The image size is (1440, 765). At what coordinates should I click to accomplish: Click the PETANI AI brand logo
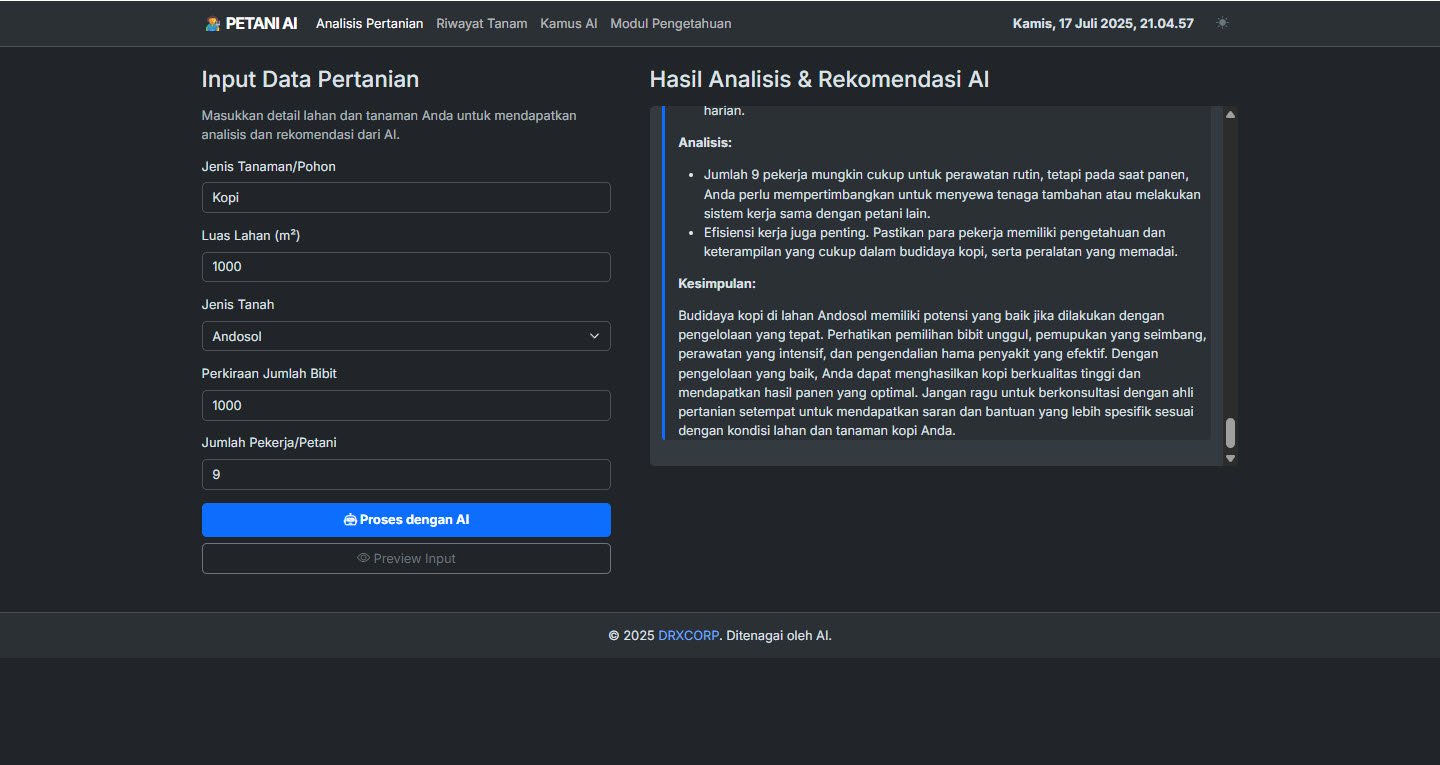[251, 23]
